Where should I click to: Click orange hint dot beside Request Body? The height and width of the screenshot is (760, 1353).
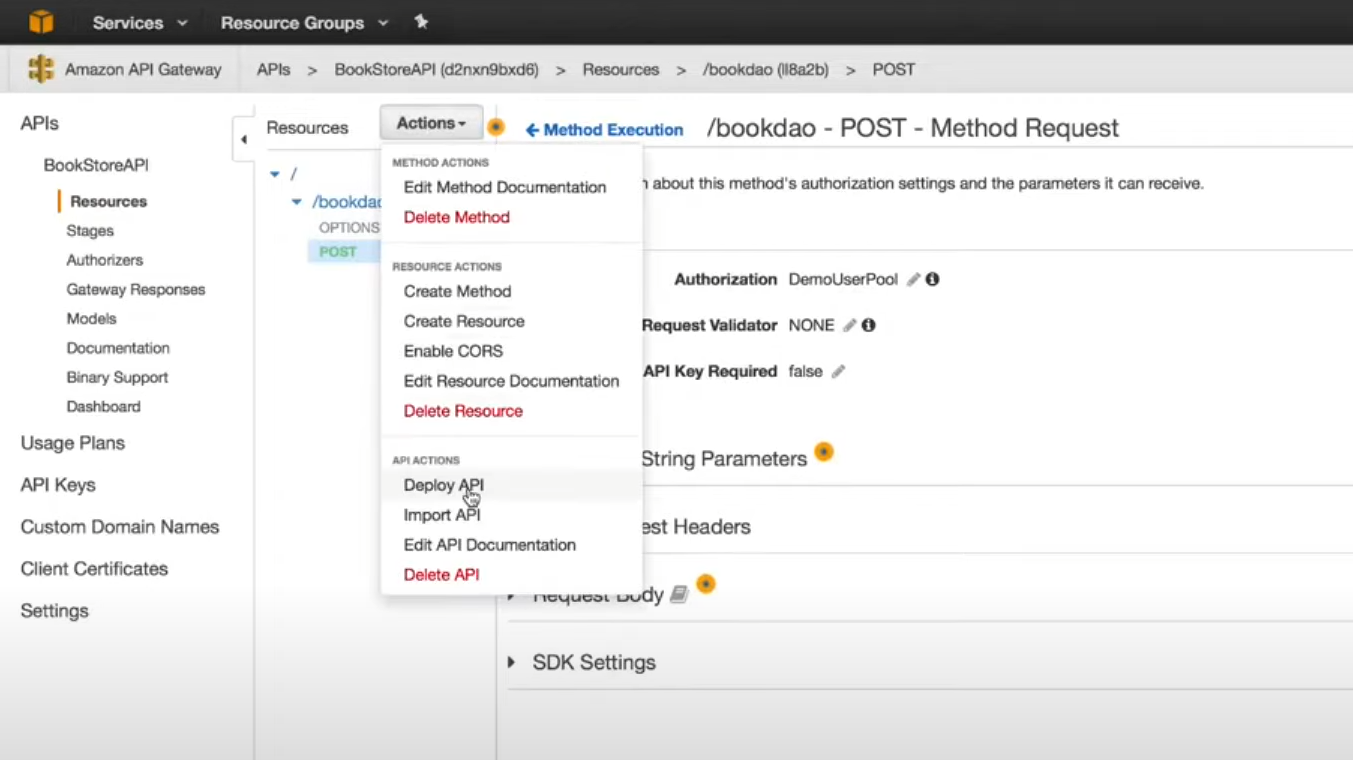[x=706, y=584]
